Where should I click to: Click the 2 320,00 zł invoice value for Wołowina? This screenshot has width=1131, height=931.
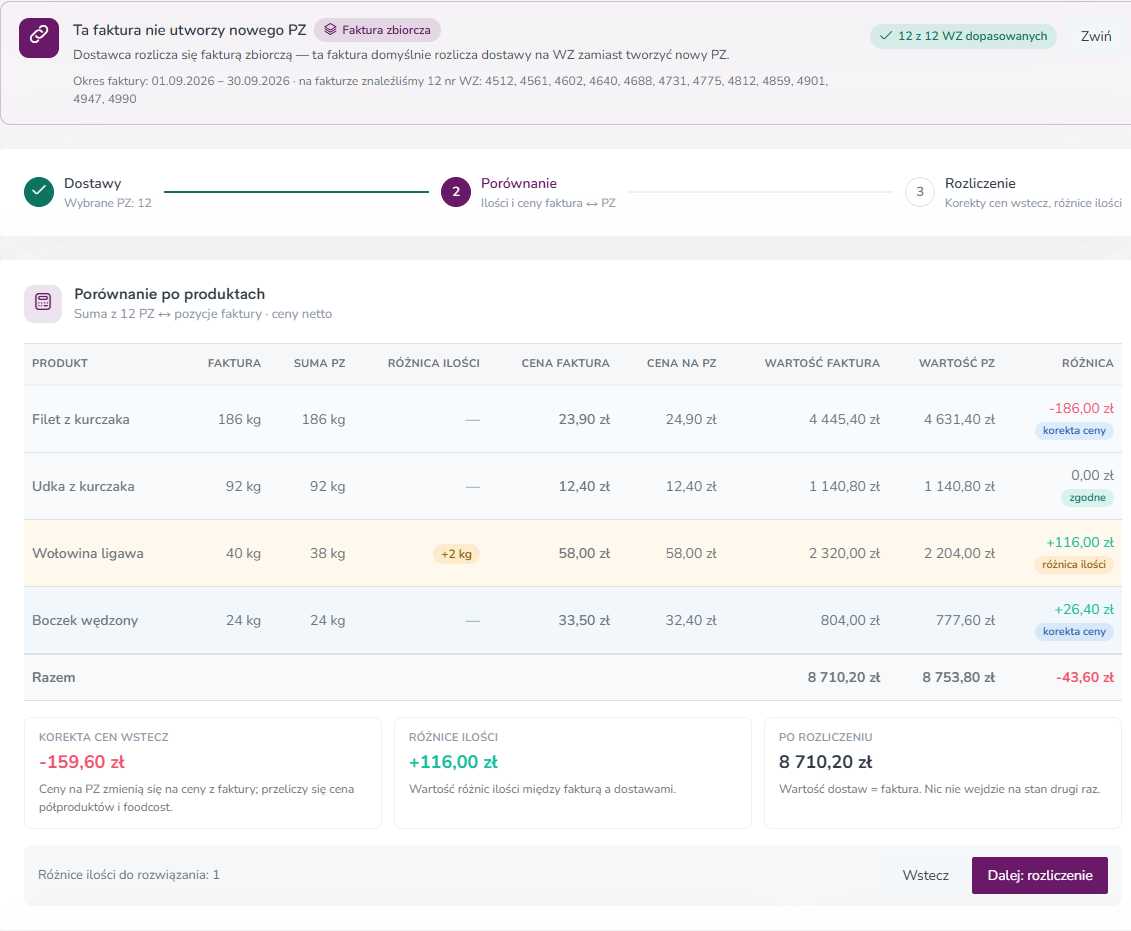845,554
